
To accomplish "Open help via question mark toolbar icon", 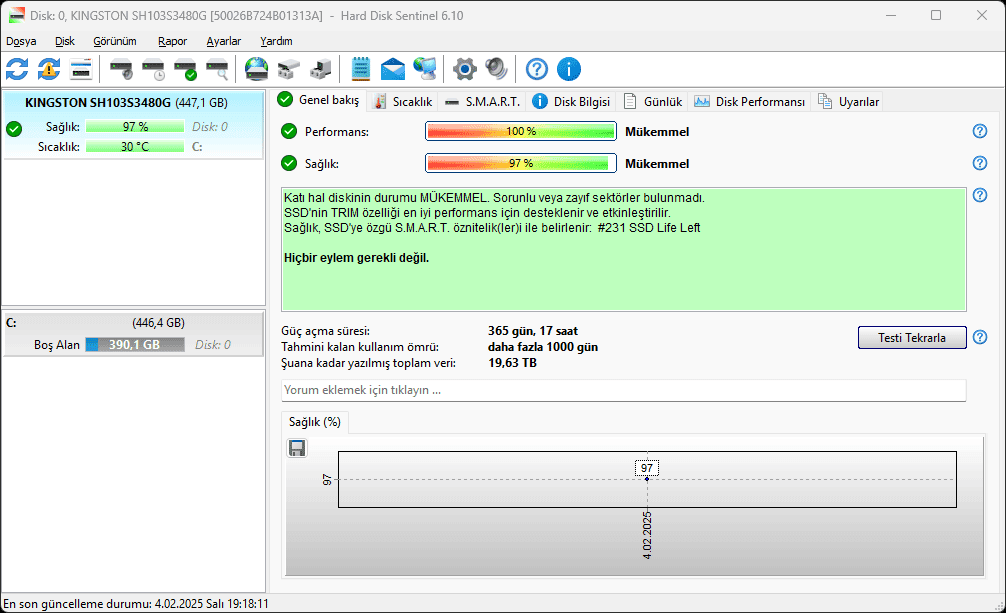I will [x=536, y=69].
